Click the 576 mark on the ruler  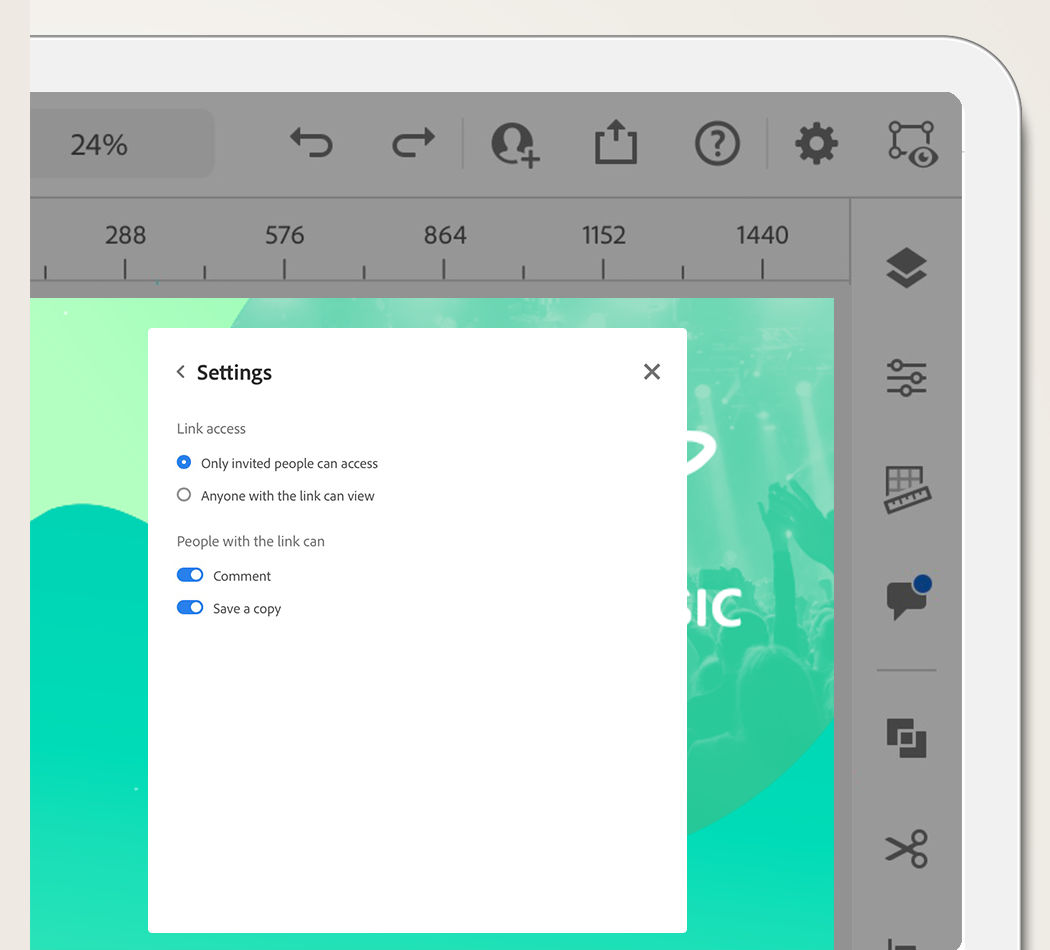pos(284,235)
